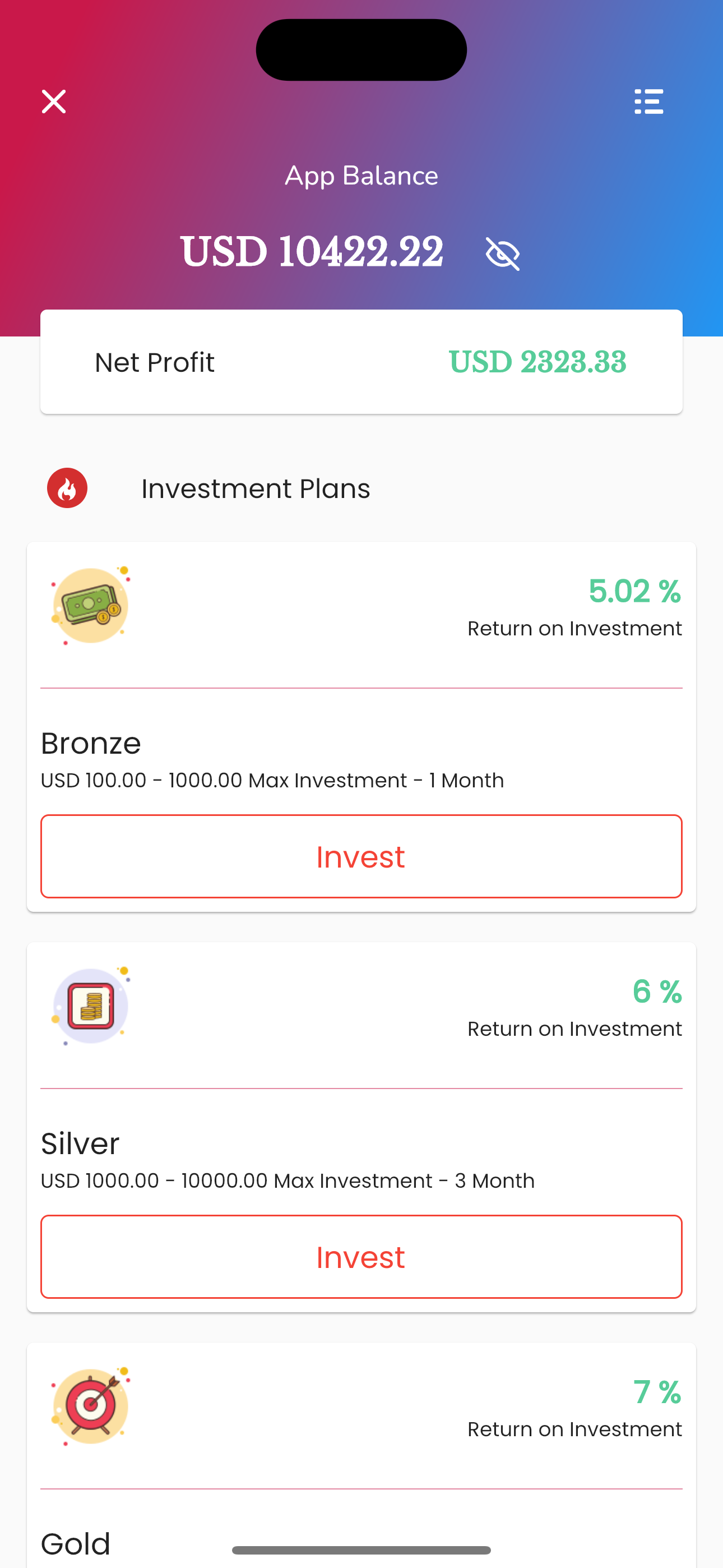Tap the Bronze plan cash icon
Viewport: 723px width, 1568px height.
91,606
